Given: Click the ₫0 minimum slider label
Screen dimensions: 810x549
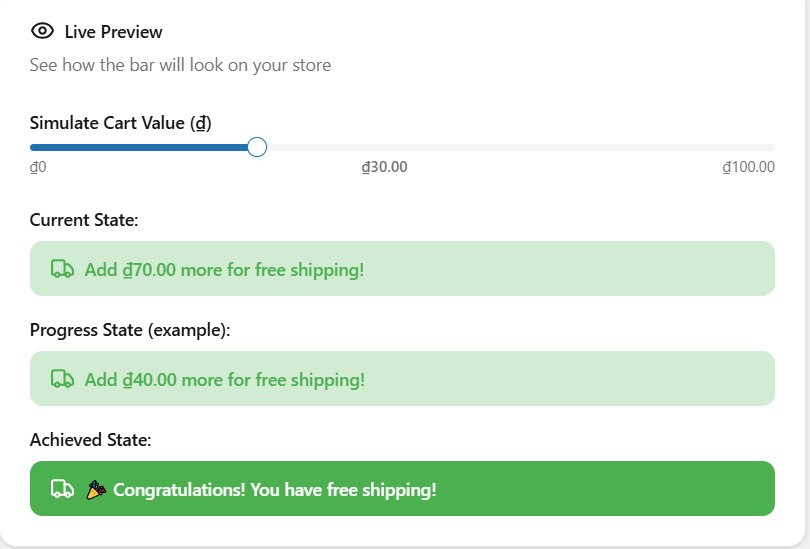Looking at the screenshot, I should (38, 167).
